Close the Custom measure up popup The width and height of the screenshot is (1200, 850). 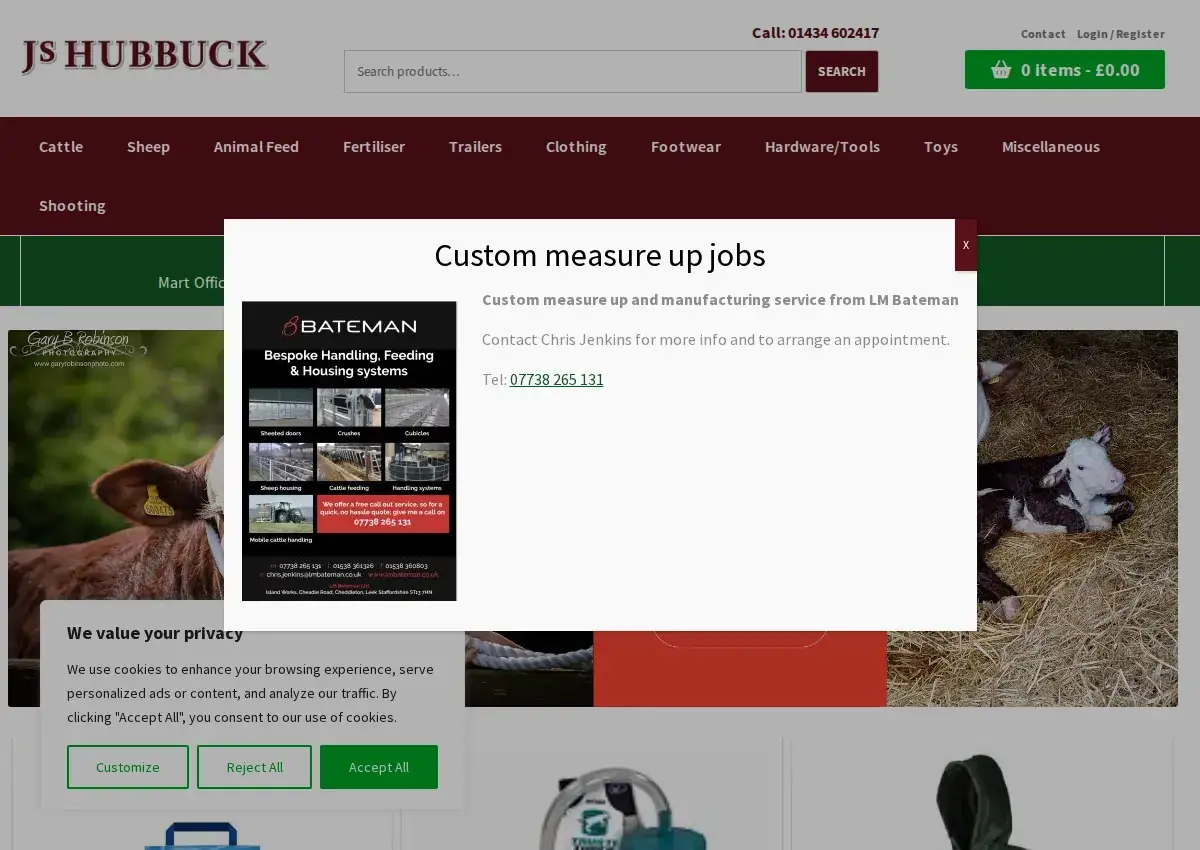tap(965, 245)
